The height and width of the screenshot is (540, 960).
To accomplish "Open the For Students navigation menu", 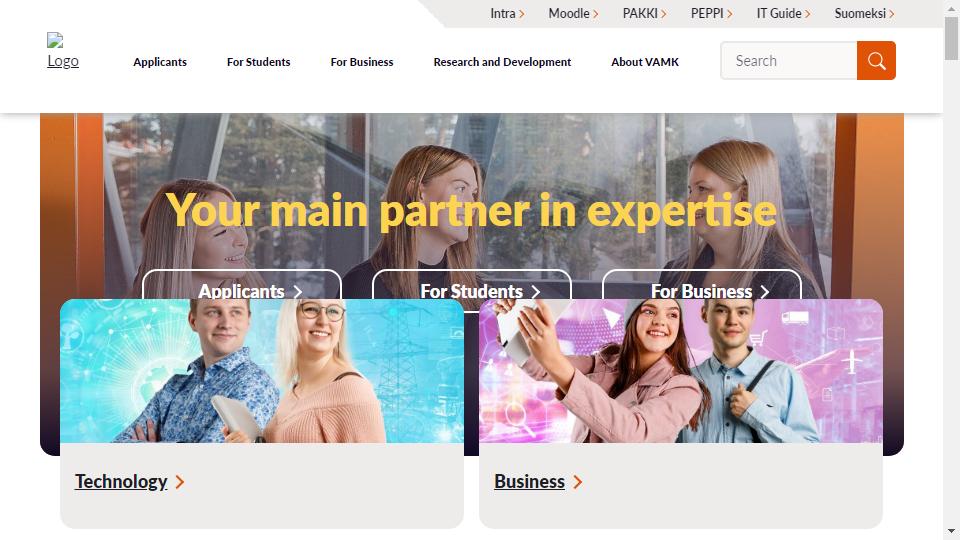I will (x=258, y=62).
